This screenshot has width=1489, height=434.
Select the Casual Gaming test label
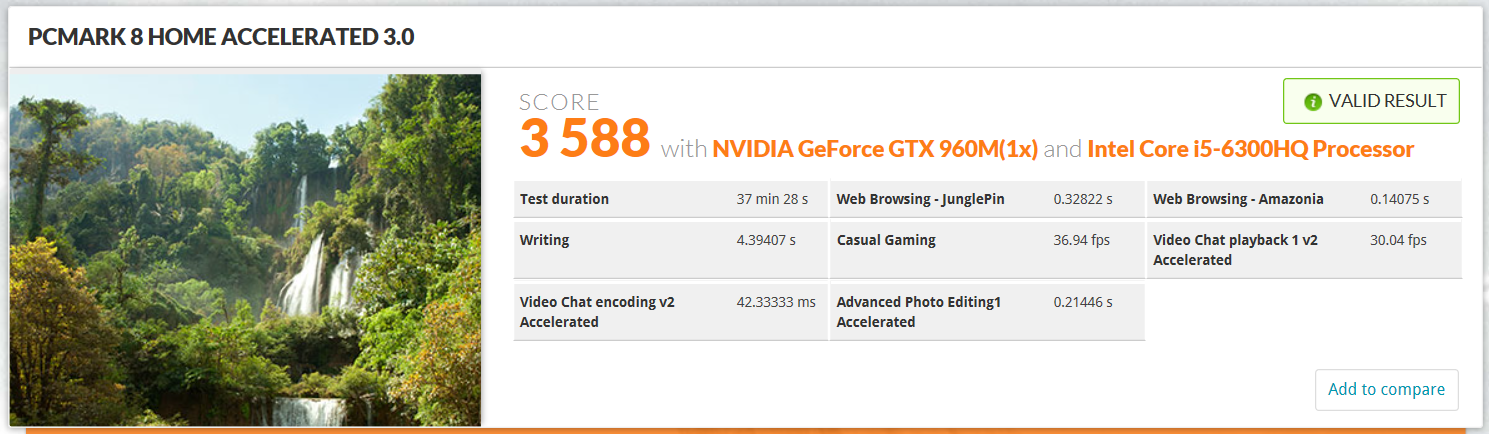click(x=886, y=240)
